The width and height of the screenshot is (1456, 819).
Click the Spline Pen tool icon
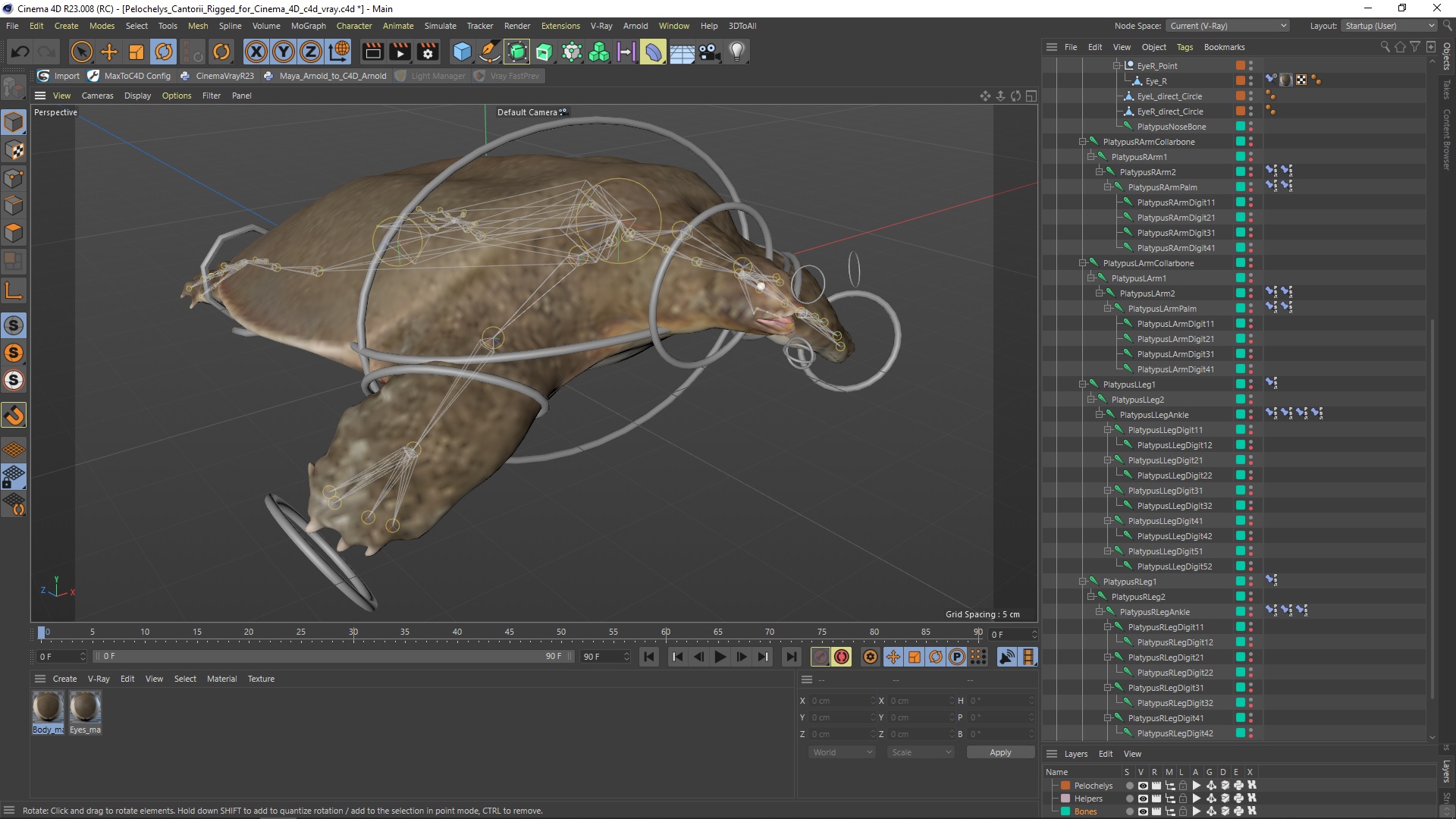[490, 52]
